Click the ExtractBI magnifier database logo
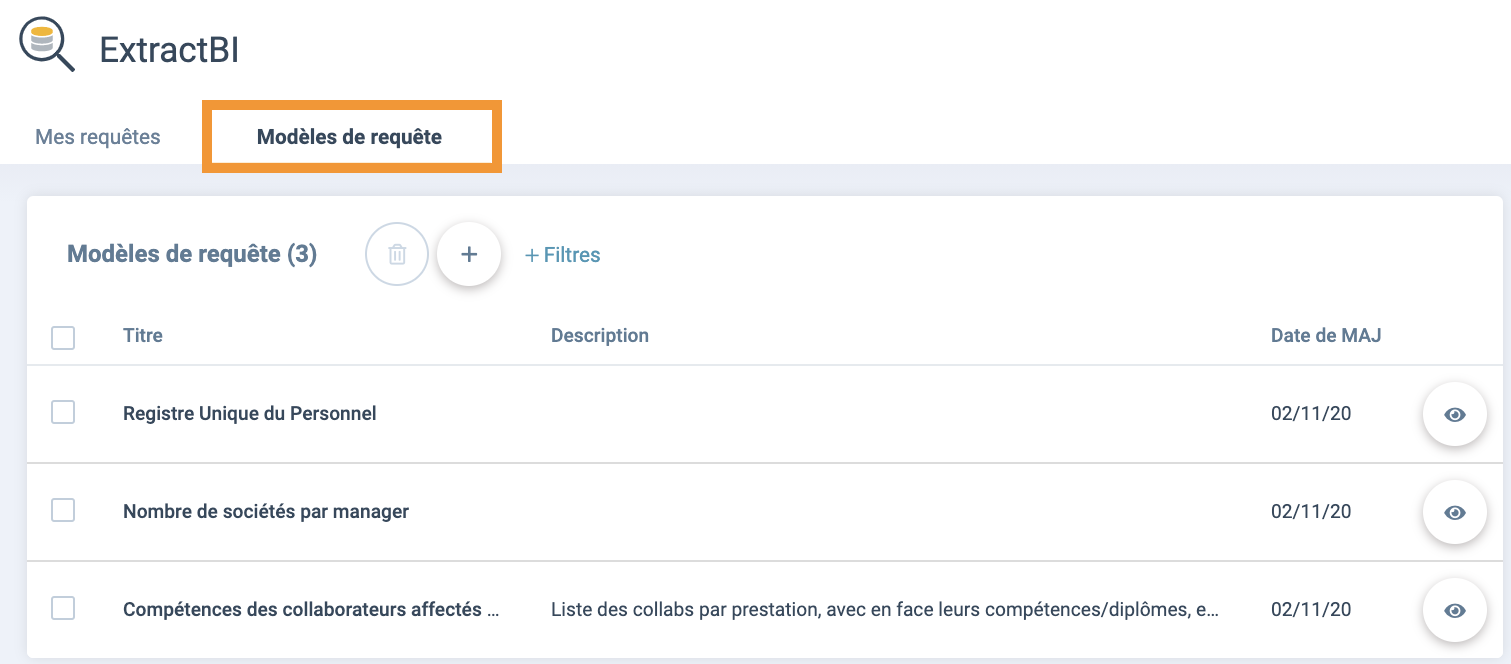Screen dimensions: 1511x664 pyautogui.click(x=47, y=47)
